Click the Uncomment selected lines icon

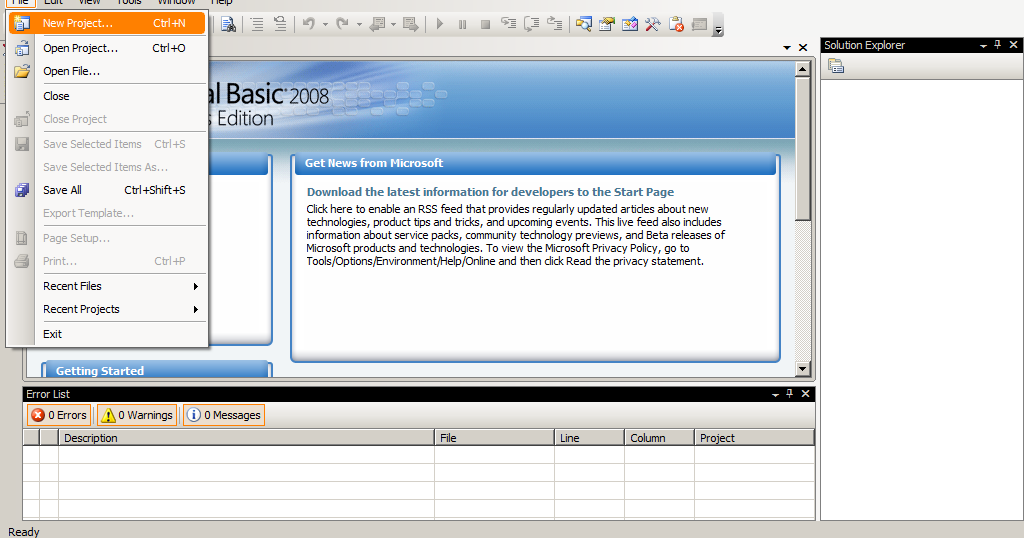tap(280, 24)
